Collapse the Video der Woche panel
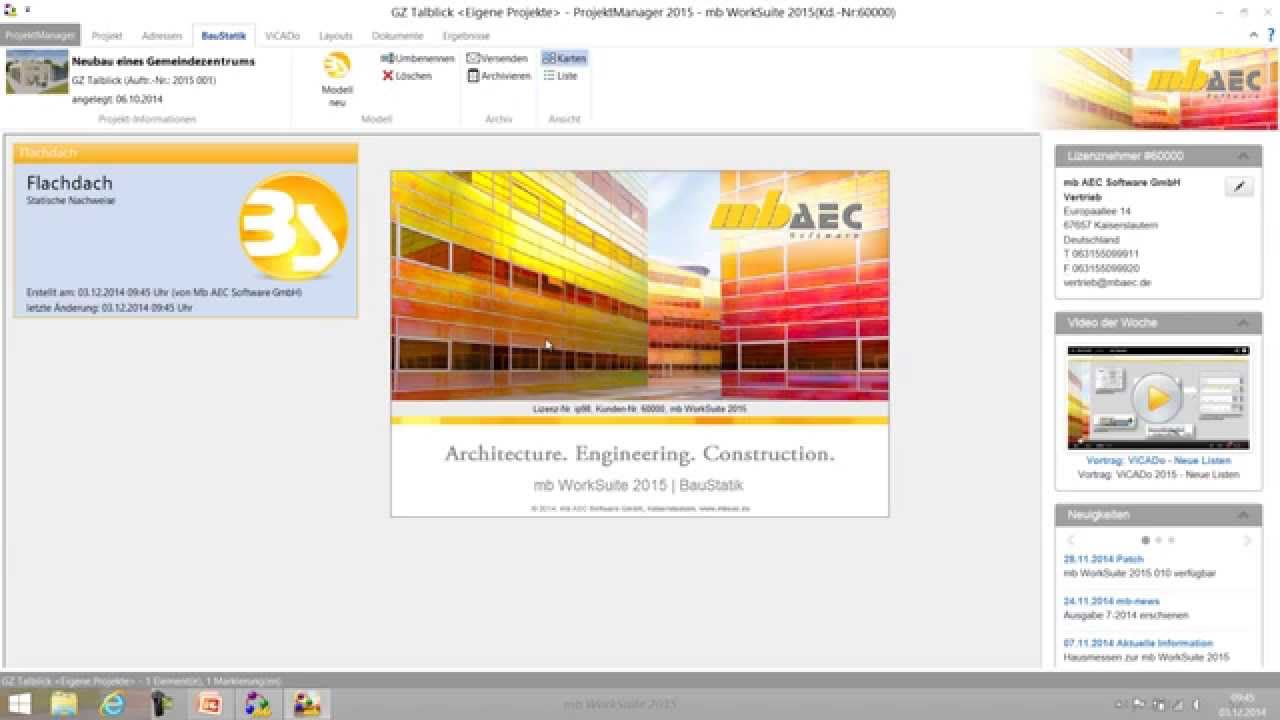Screen dimensions: 1280x720 tap(1243, 323)
